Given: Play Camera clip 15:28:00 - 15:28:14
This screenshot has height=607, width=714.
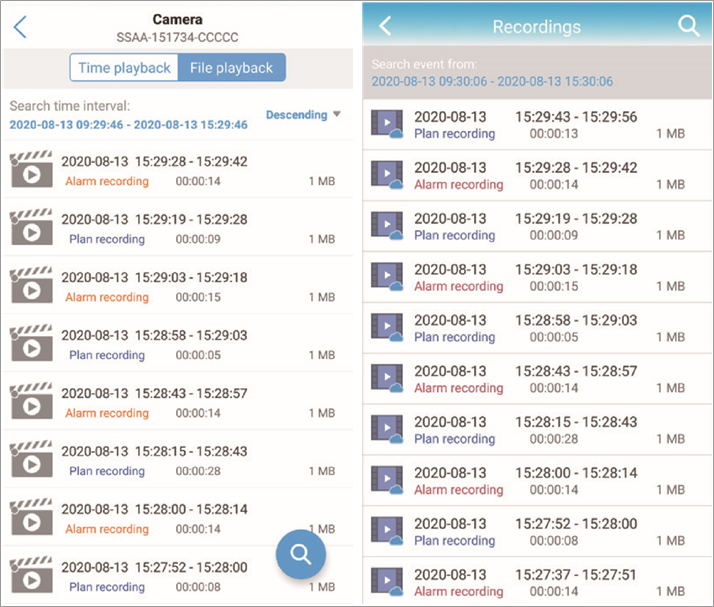Looking at the screenshot, I should [31, 517].
